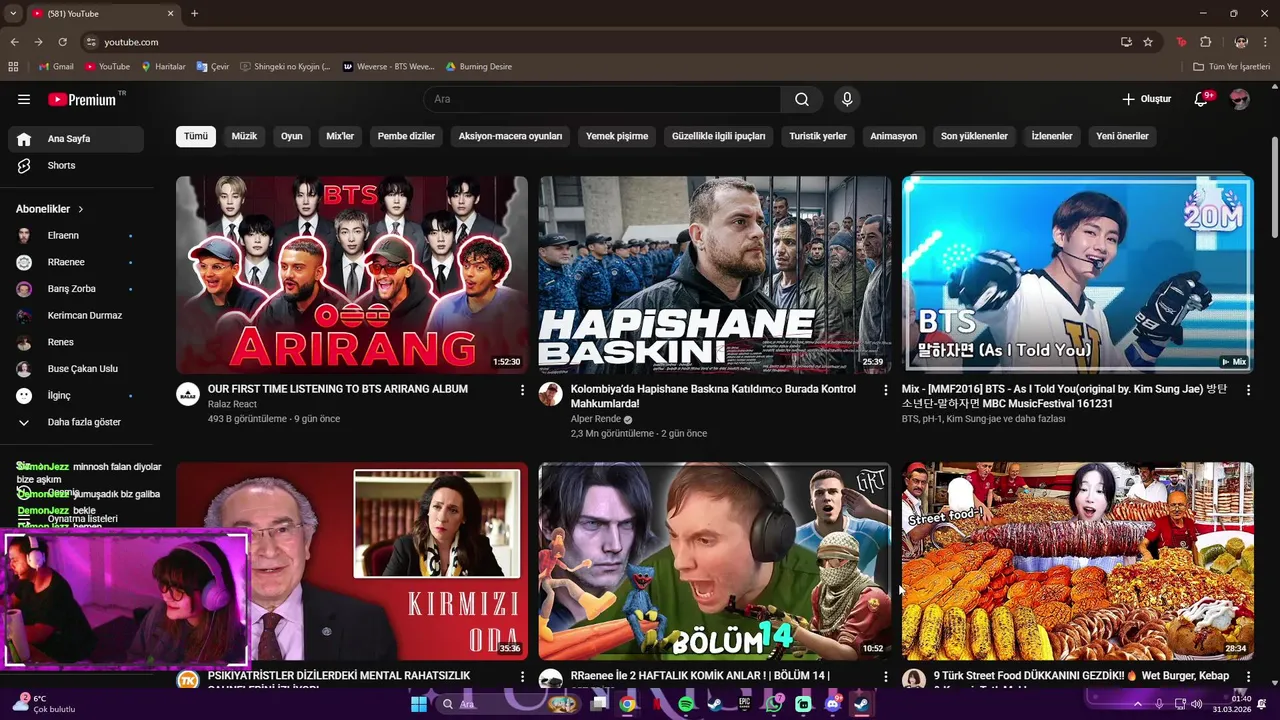Select the Yeni öneriler filter chip
The height and width of the screenshot is (720, 1280).
(1122, 136)
